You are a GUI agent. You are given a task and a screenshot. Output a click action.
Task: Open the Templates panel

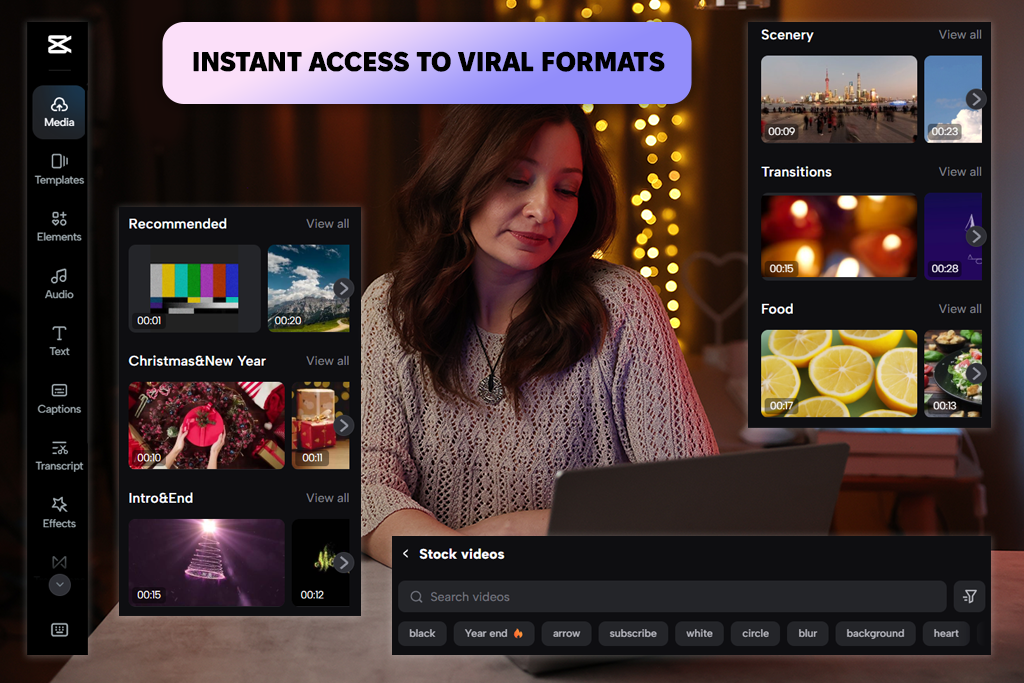click(x=59, y=169)
